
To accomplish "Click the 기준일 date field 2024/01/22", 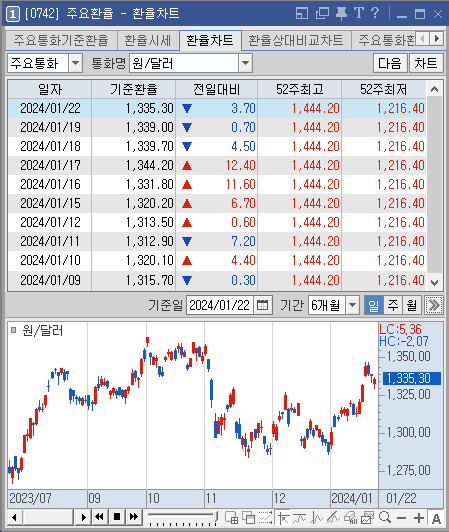I will click(219, 305).
